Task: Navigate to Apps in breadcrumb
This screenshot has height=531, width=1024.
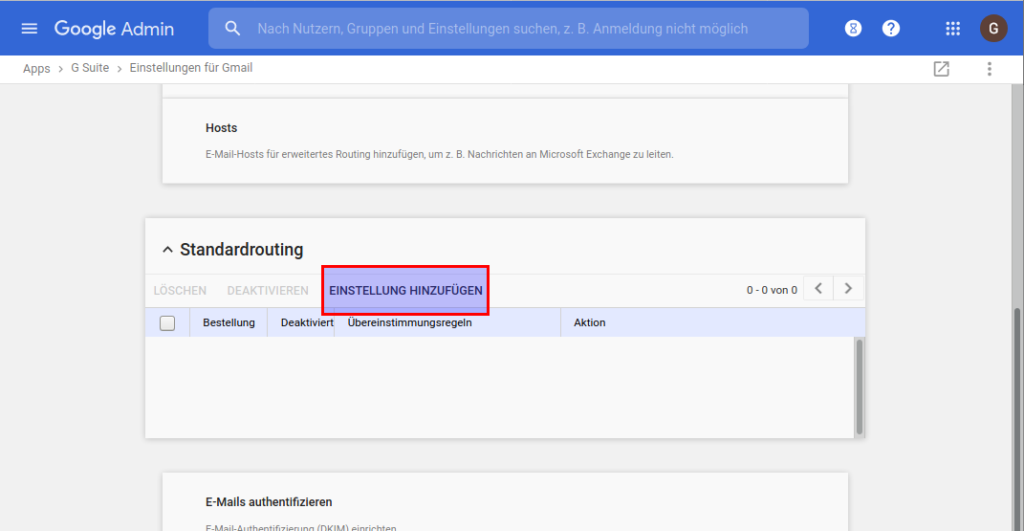Action: coord(37,69)
